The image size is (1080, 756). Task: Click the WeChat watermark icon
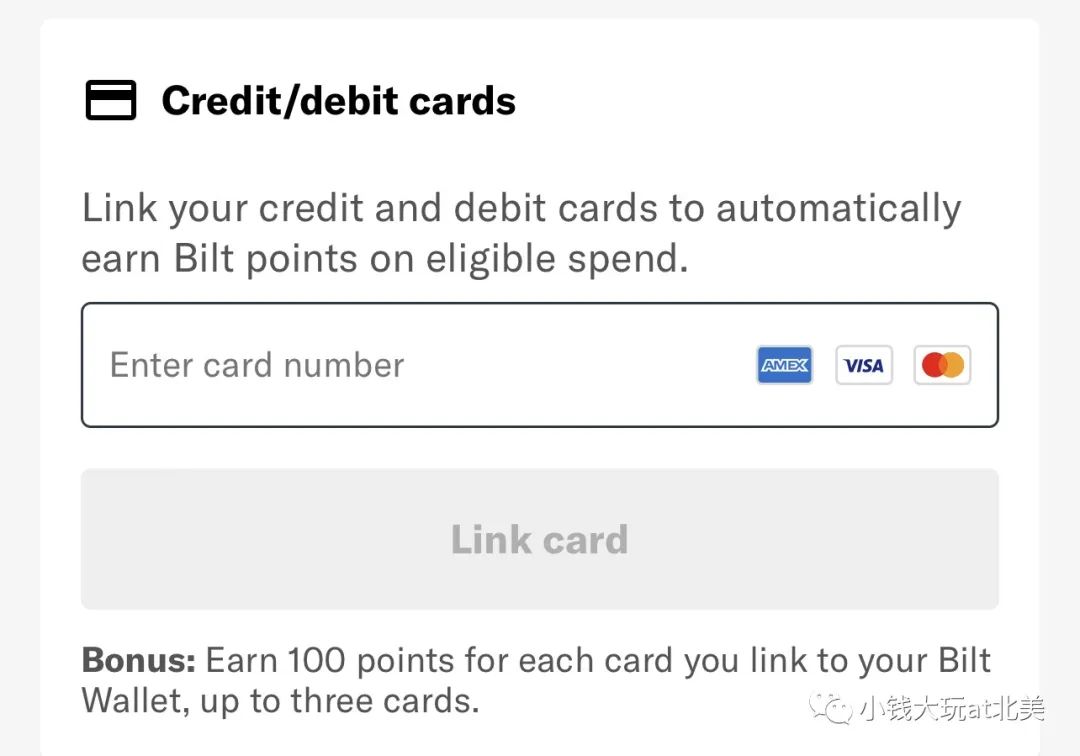[830, 709]
